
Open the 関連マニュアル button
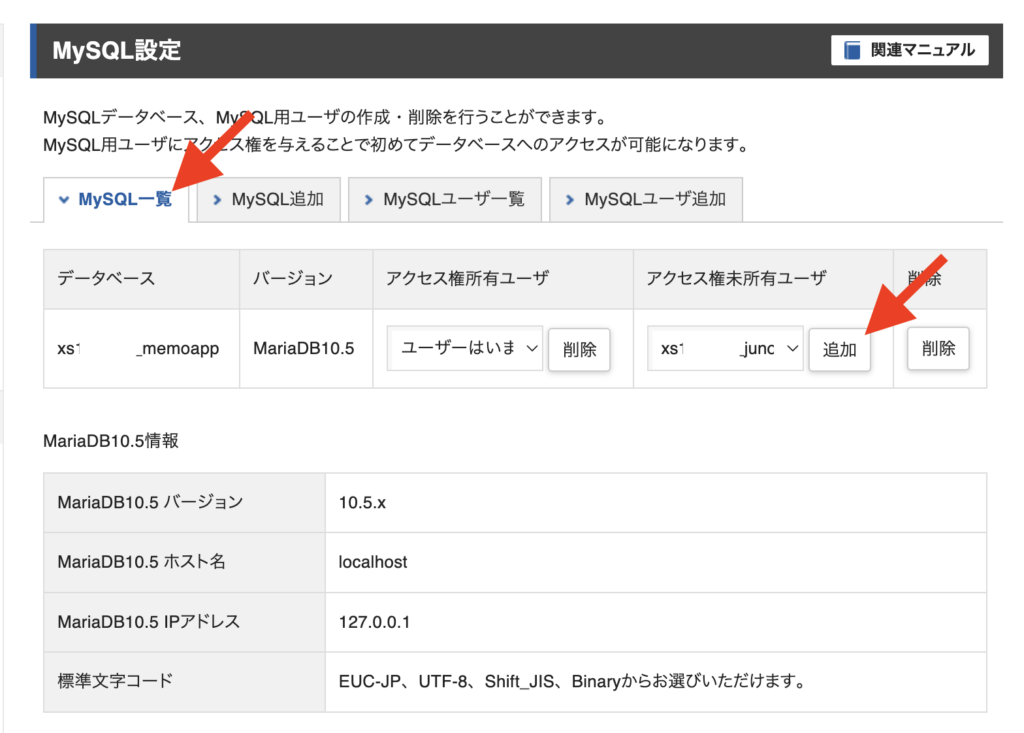909,50
